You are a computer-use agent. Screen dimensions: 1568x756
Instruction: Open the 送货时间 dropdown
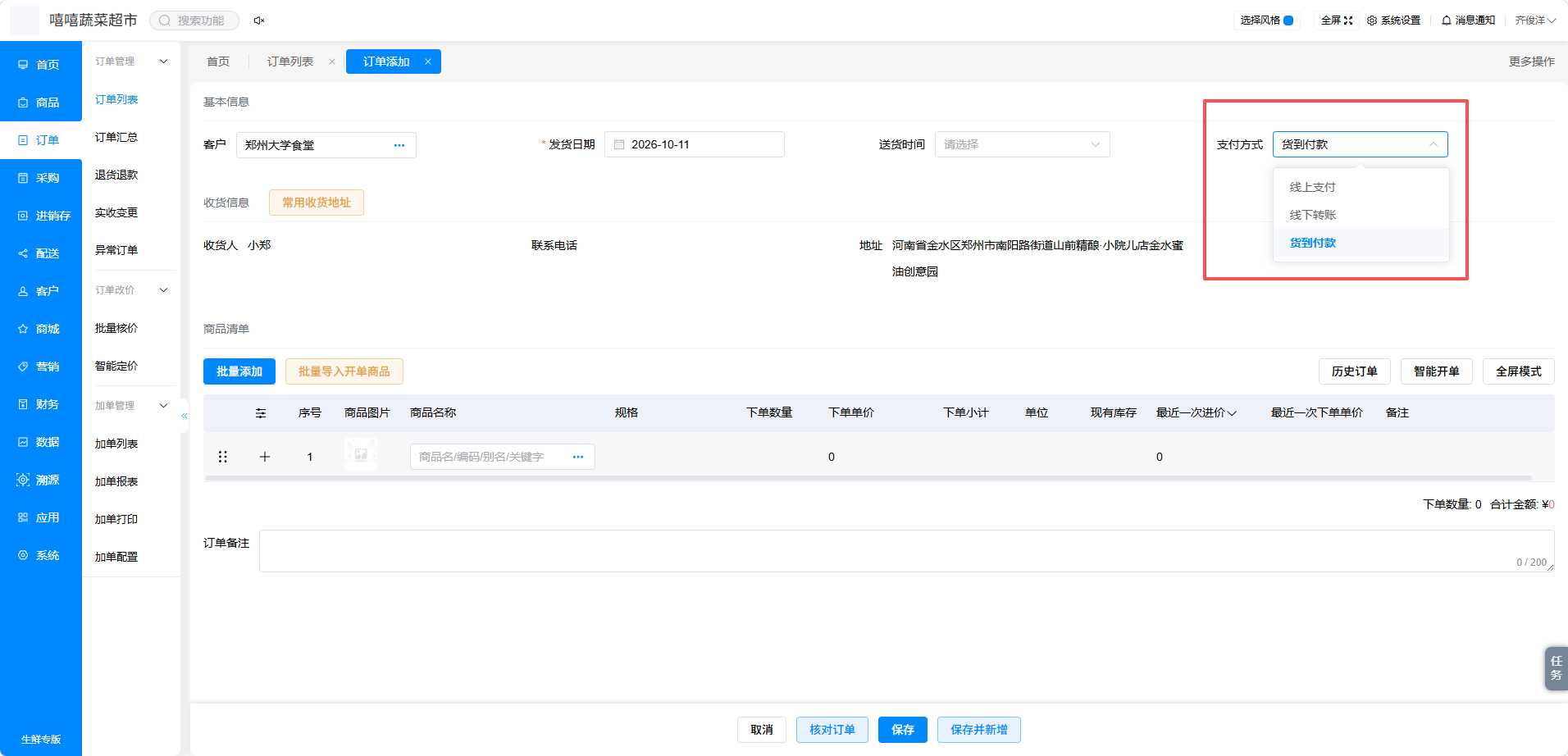pos(1022,144)
